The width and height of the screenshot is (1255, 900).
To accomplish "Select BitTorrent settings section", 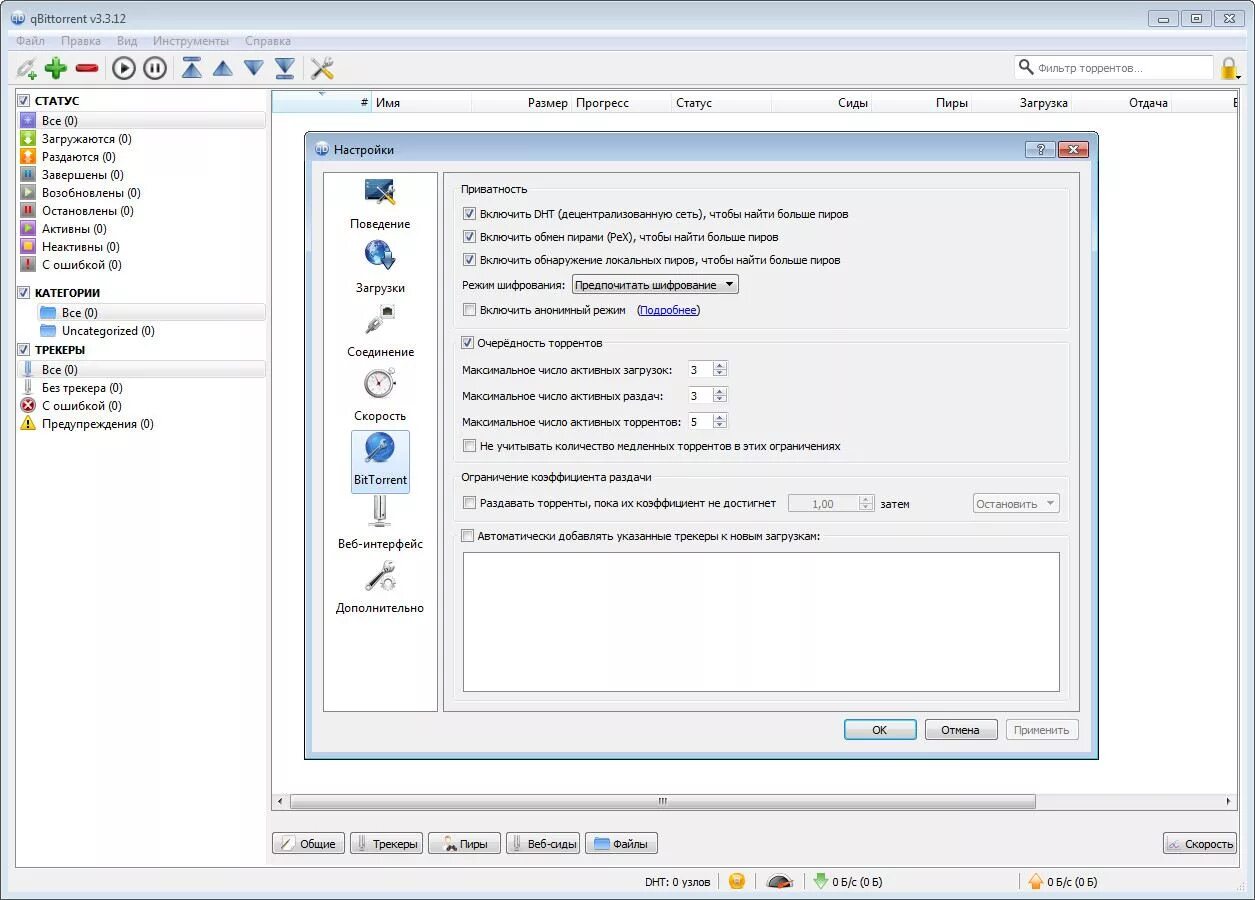I will pyautogui.click(x=380, y=460).
